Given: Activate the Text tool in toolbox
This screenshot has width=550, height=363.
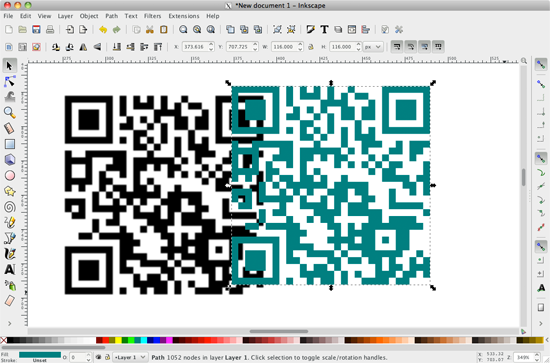Looking at the screenshot, I should [x=10, y=269].
